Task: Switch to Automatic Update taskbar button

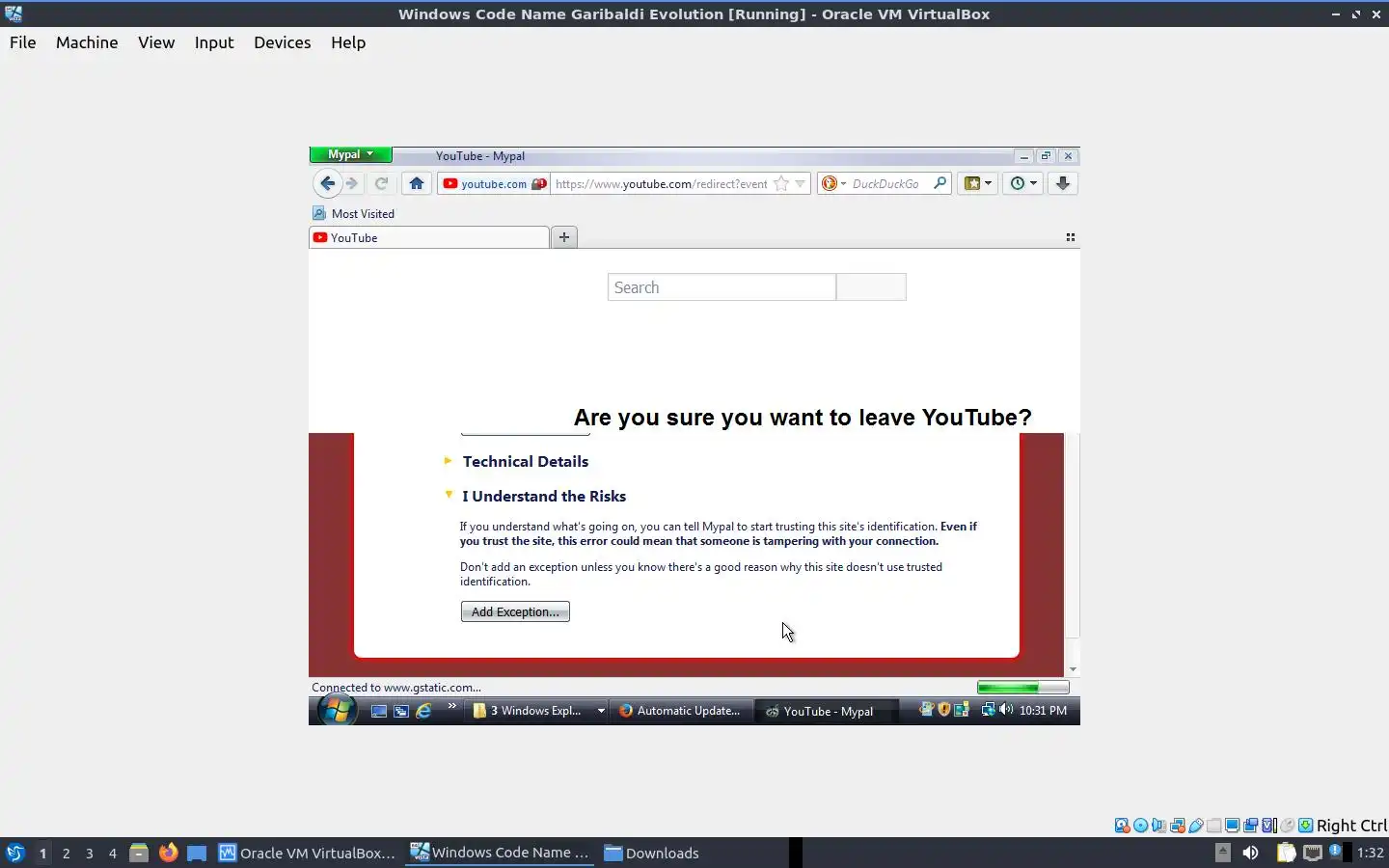Action: [x=680, y=711]
